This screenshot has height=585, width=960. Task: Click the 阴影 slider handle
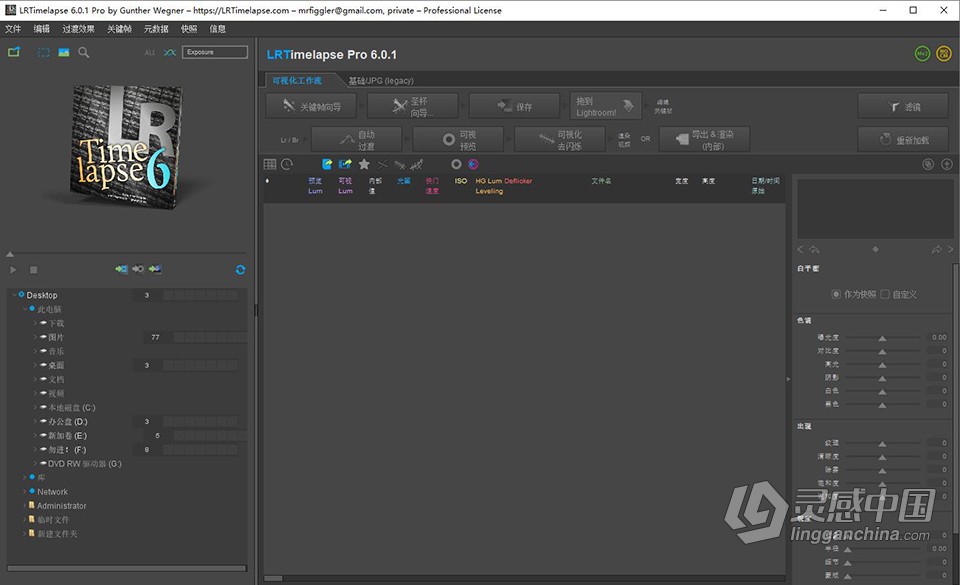click(x=882, y=378)
